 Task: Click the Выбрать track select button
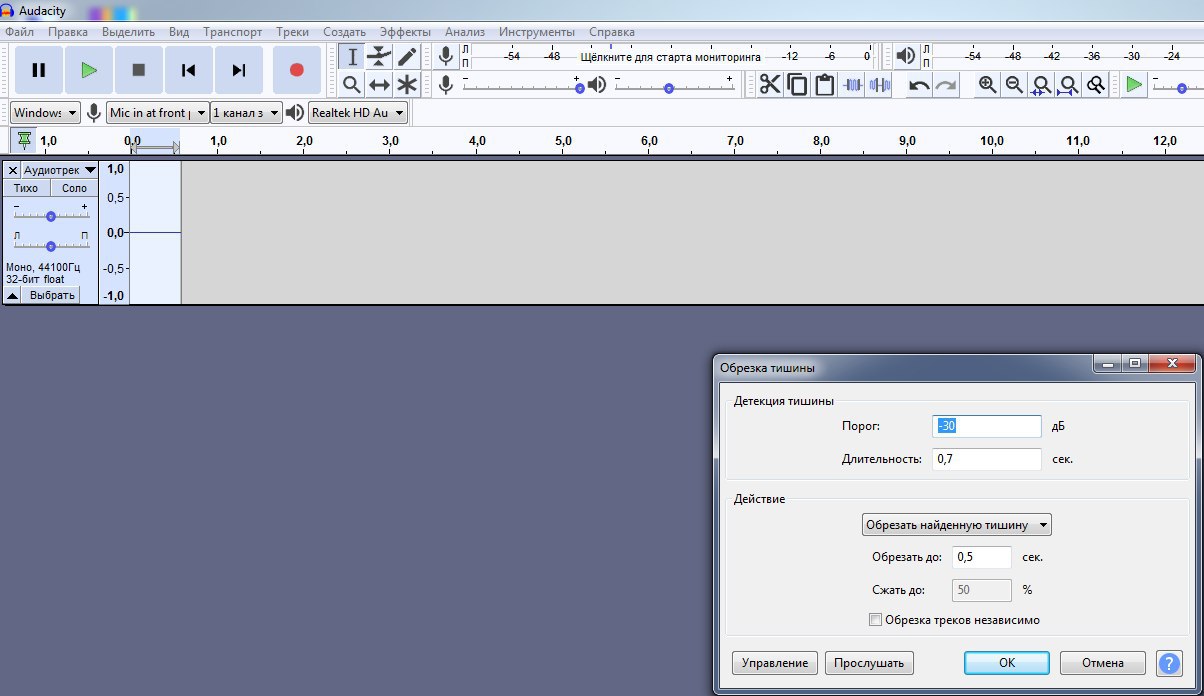click(52, 295)
